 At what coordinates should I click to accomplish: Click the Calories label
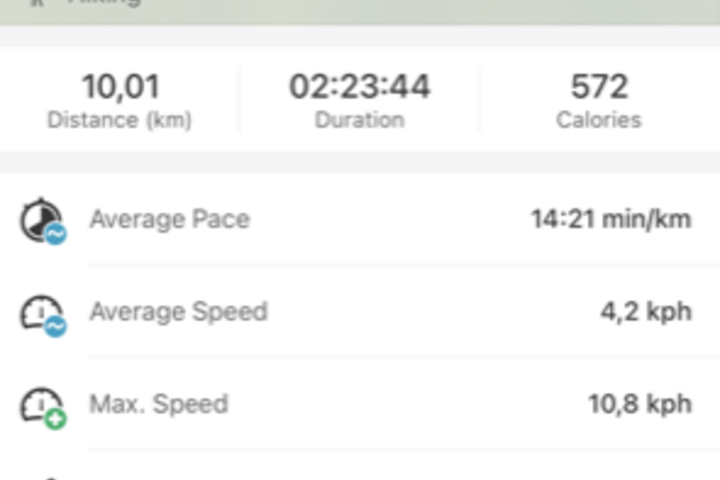pyautogui.click(x=599, y=120)
